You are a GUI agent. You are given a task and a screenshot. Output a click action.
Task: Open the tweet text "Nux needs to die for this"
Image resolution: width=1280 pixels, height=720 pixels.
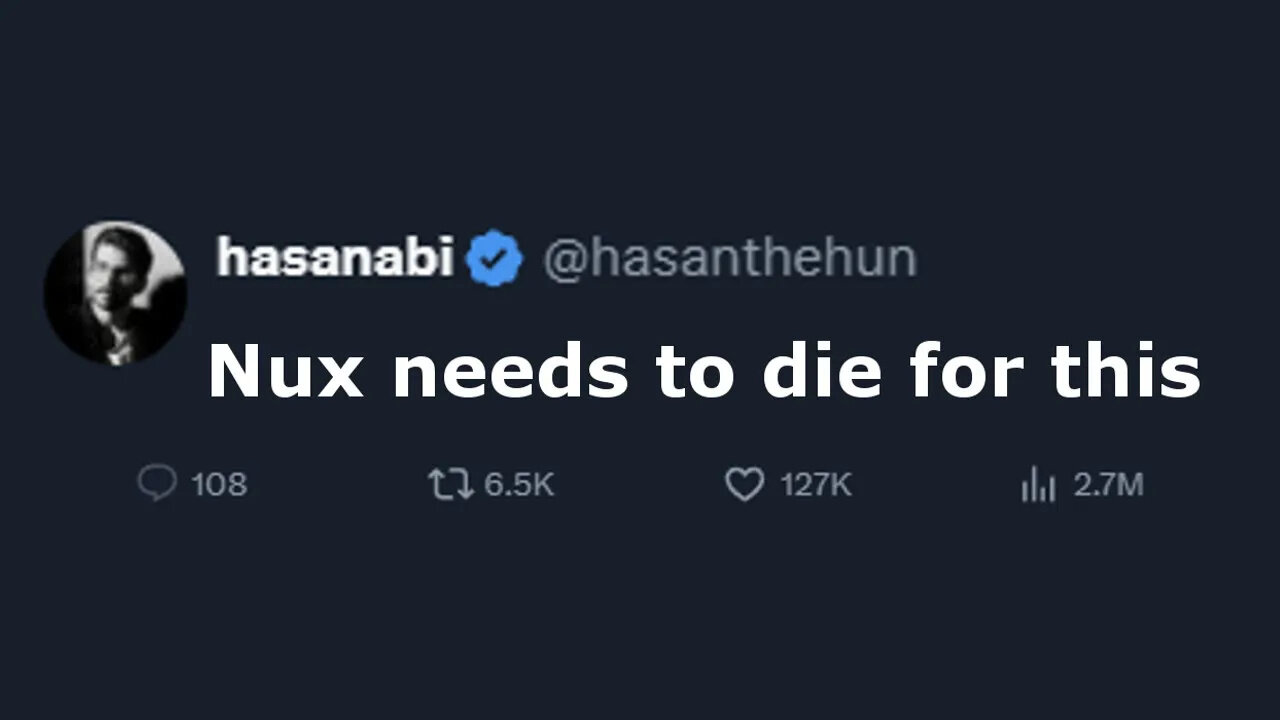tap(704, 370)
